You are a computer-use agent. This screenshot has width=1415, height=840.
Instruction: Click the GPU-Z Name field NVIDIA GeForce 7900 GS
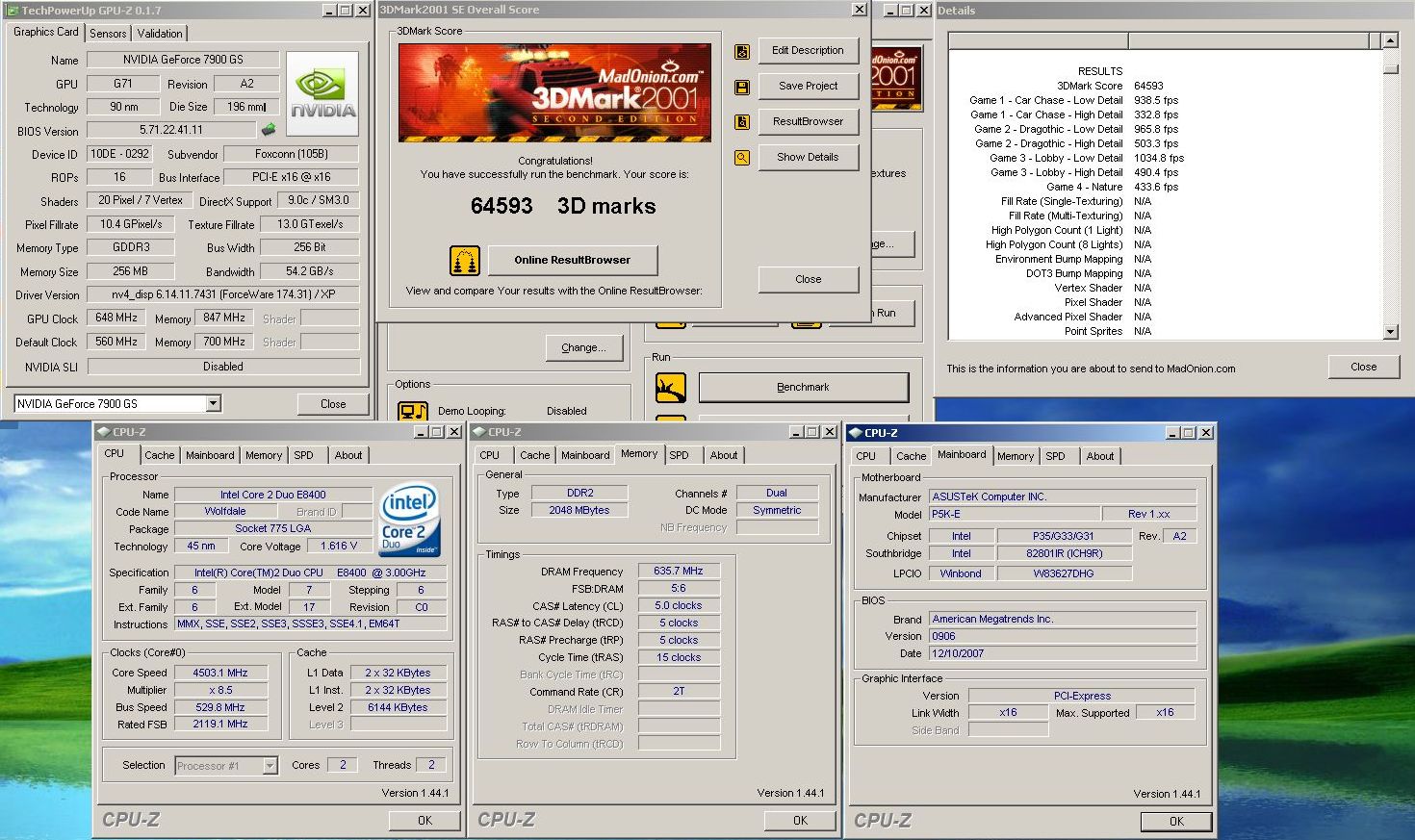click(183, 60)
